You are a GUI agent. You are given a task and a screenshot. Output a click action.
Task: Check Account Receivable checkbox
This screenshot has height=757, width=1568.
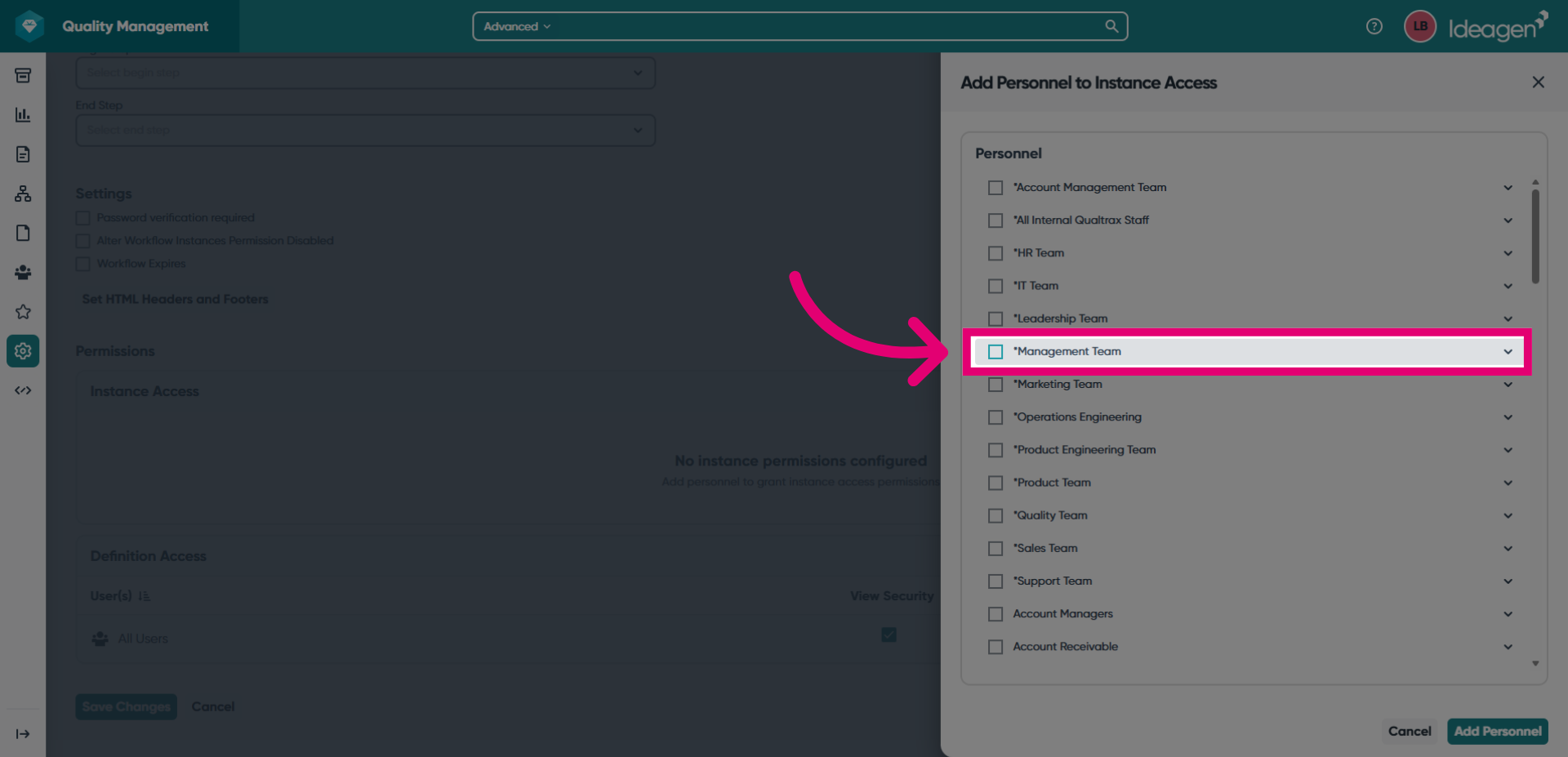996,647
